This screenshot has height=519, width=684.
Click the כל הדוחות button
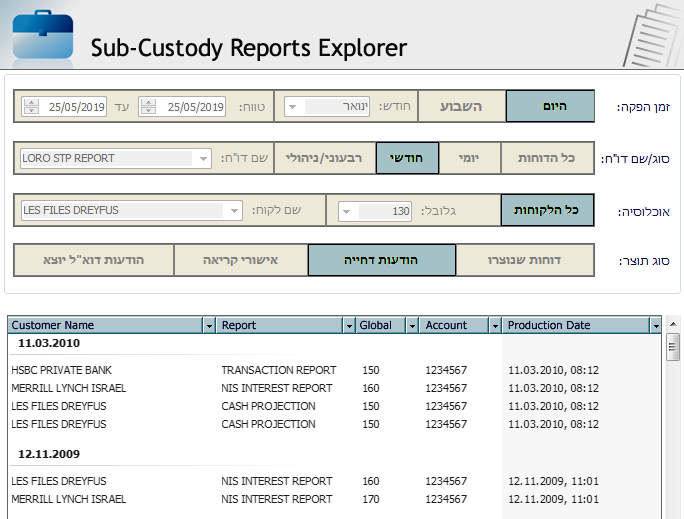(x=548, y=158)
